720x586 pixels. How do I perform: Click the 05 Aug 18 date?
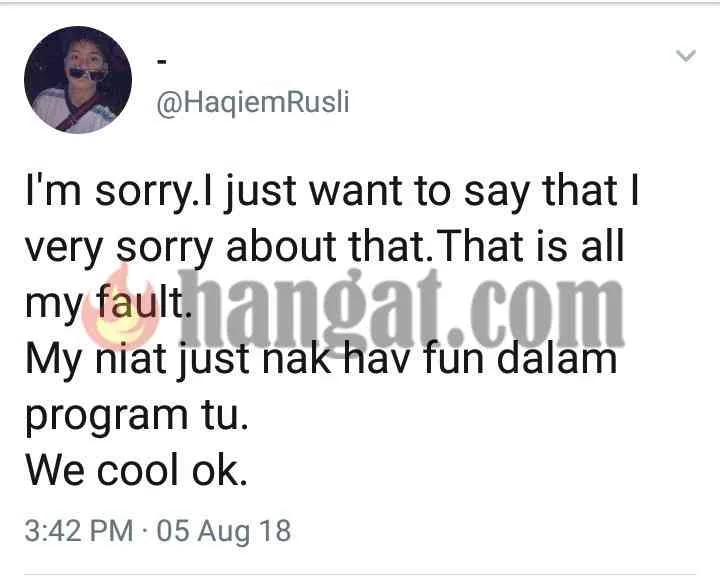[224, 531]
